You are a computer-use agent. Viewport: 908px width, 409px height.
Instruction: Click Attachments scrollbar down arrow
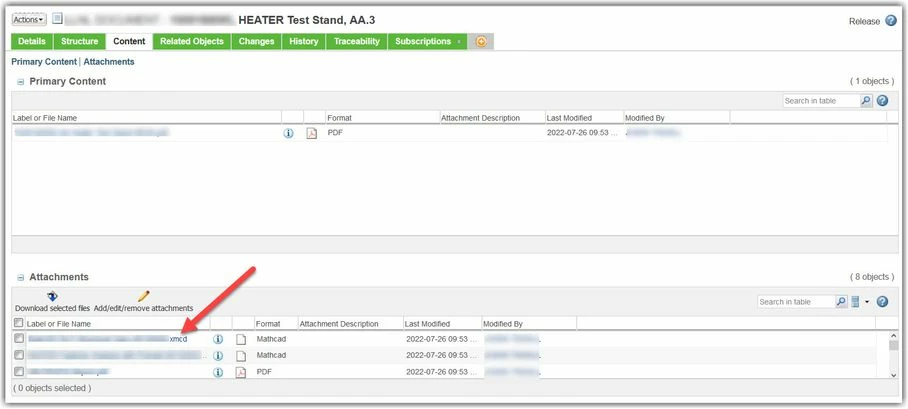coord(894,375)
